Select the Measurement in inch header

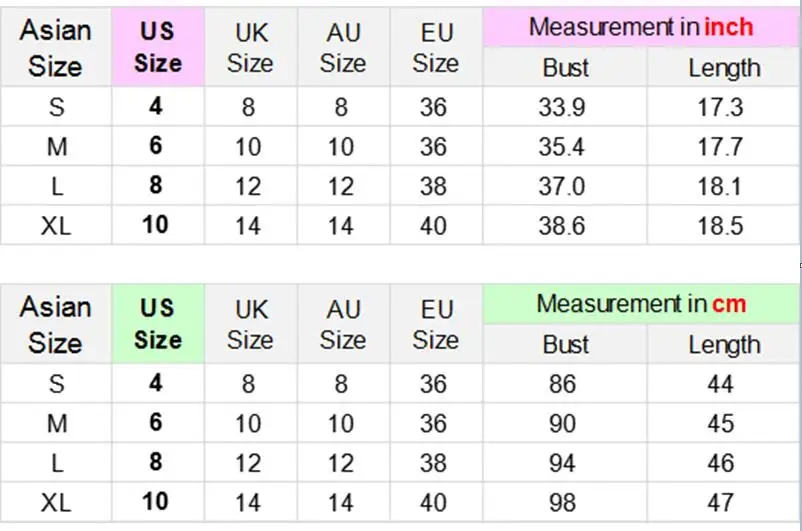pos(641,27)
